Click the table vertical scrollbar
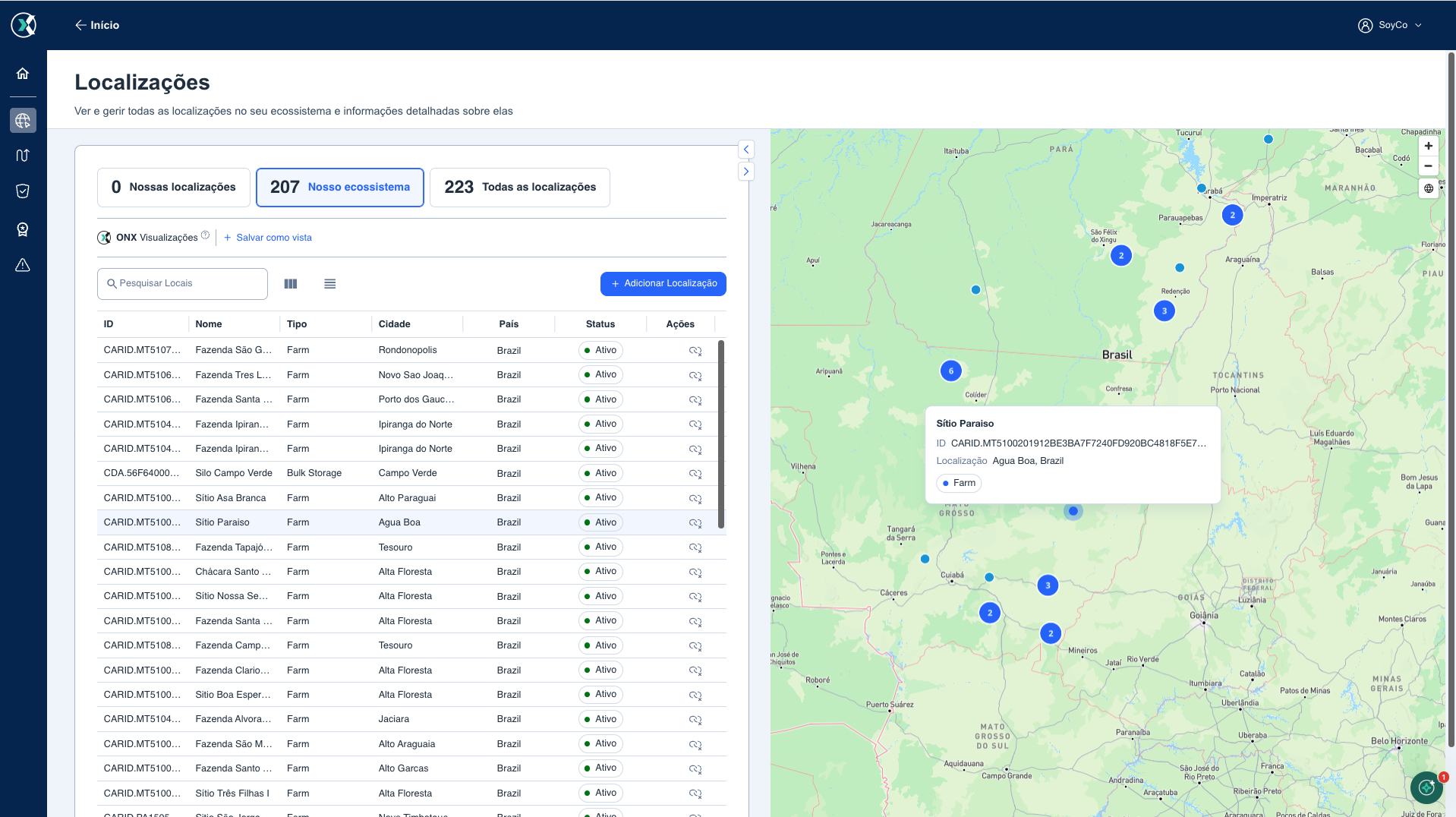Screen dimensions: 1456x817 721,434
